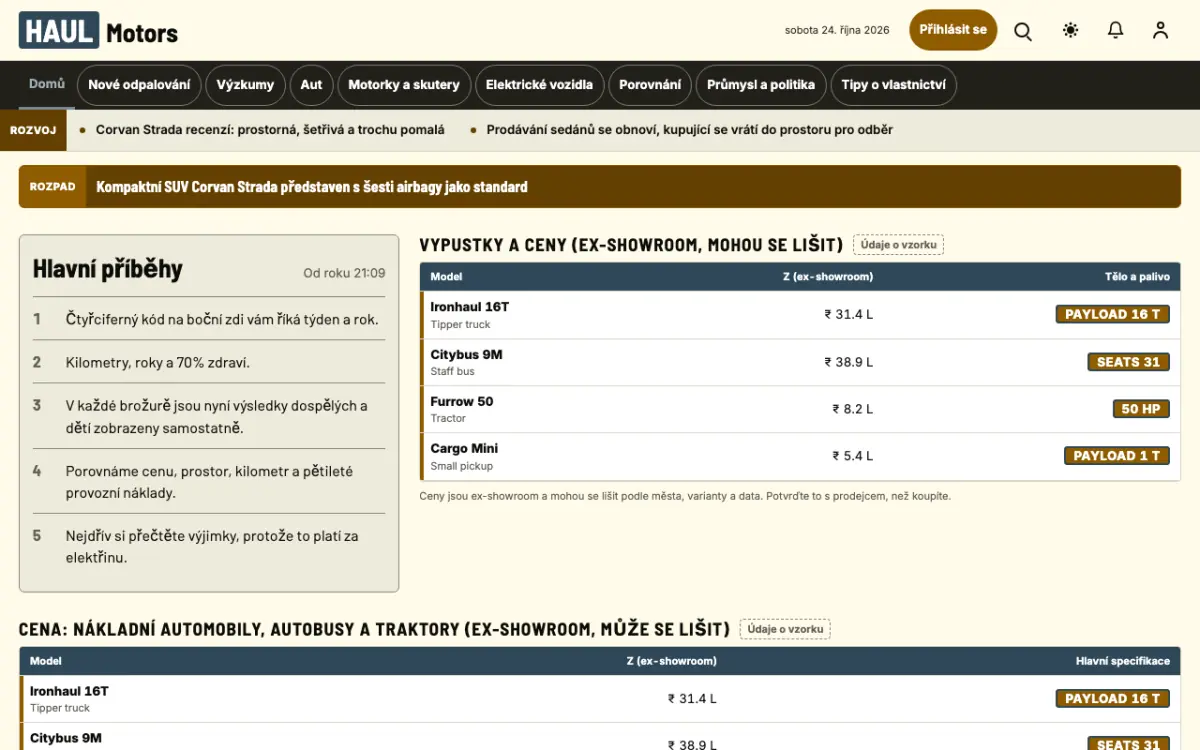Click PAYLOAD 16 T badge in the Vypustky table

(1113, 314)
